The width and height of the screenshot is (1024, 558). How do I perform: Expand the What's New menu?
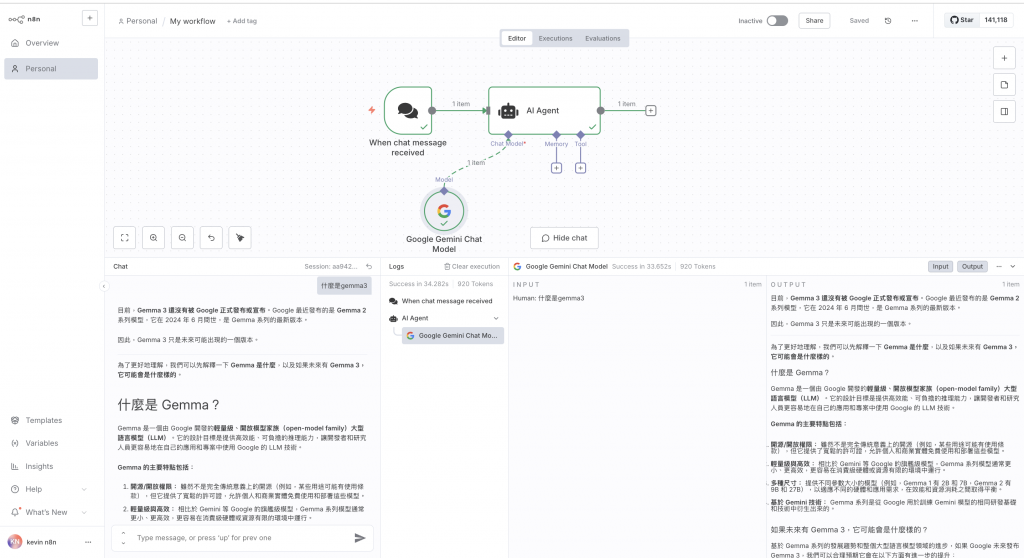coord(49,512)
